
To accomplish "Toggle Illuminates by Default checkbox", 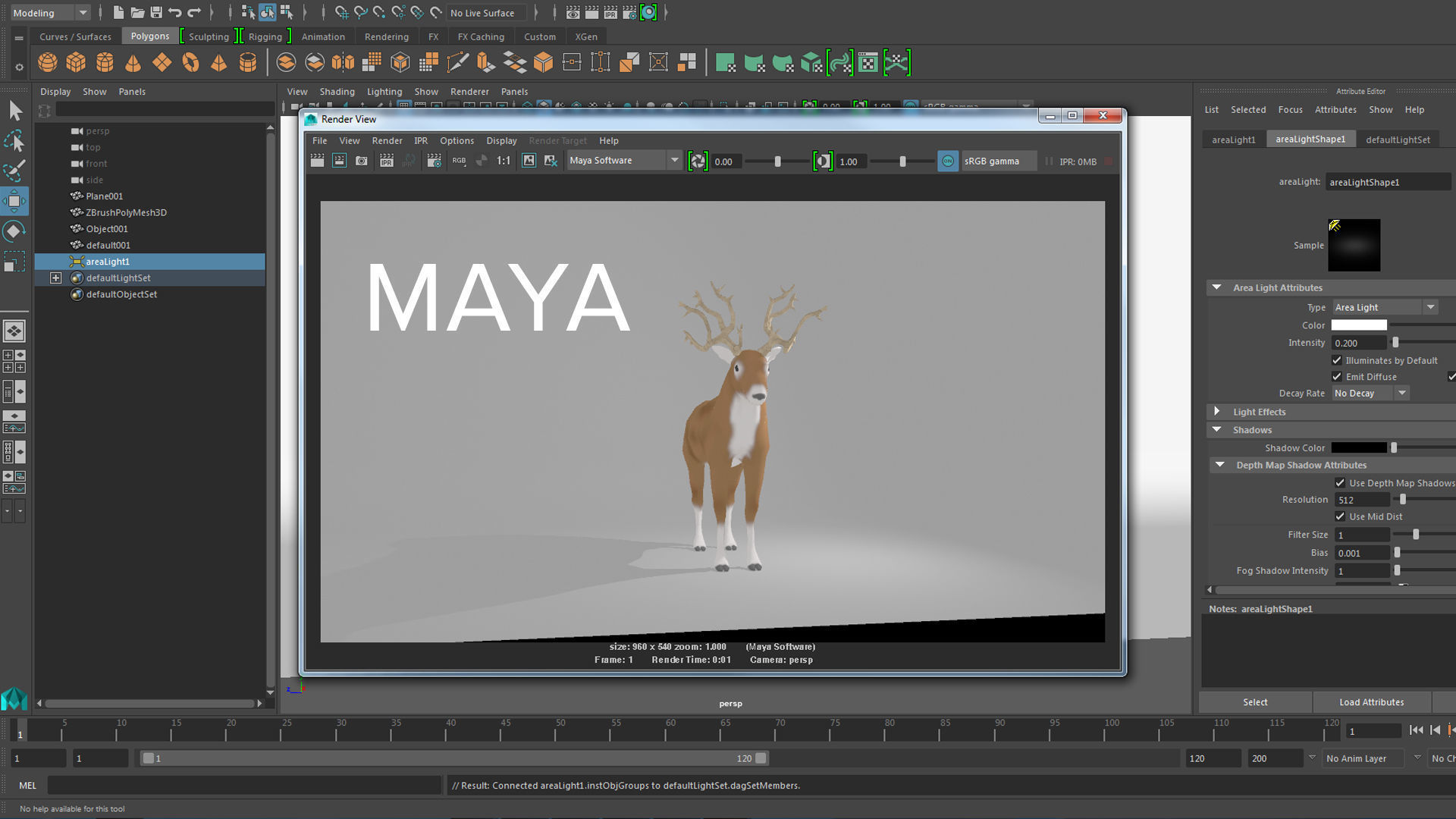I will 1337,360.
